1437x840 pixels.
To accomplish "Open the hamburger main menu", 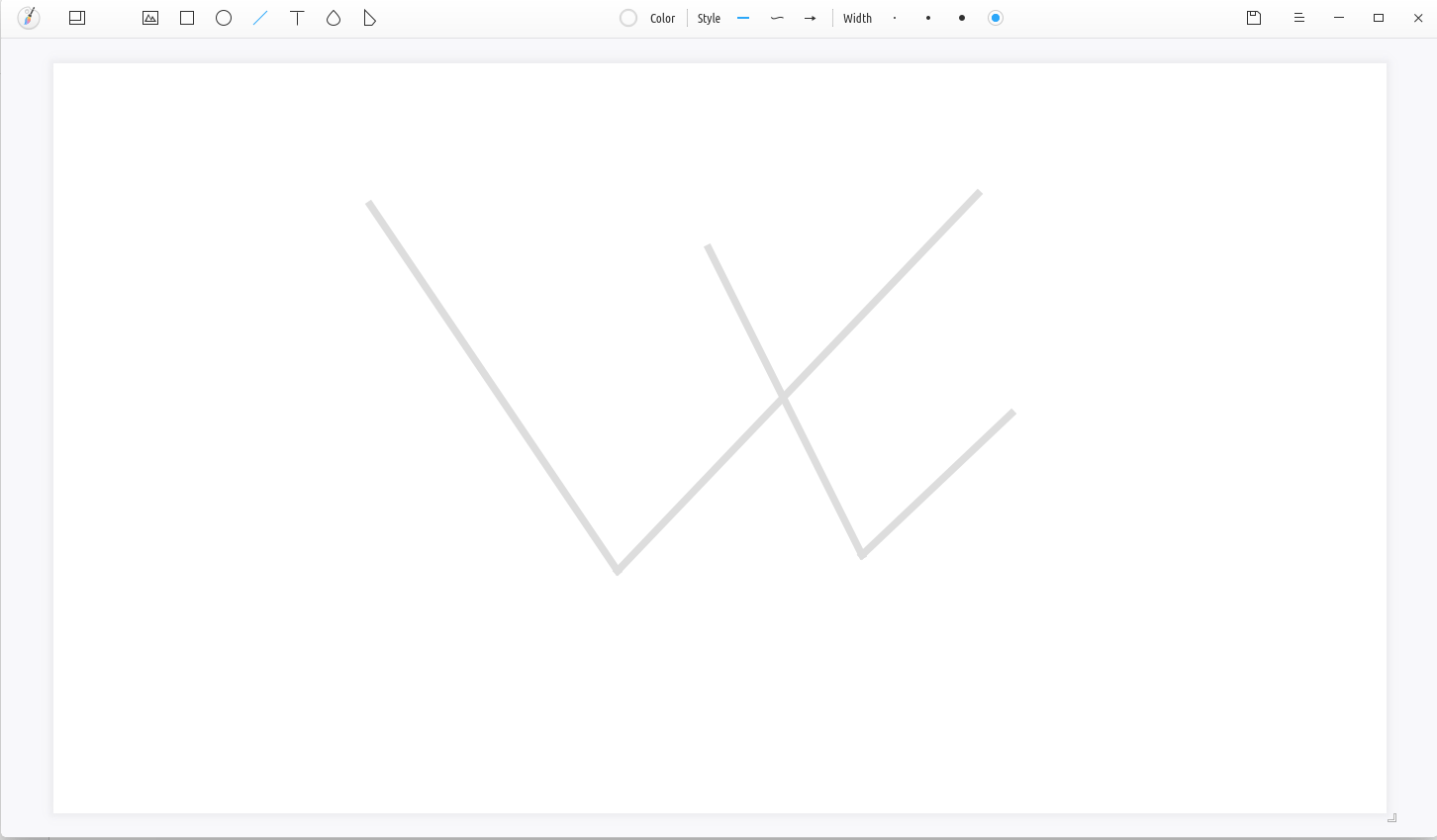I will [x=1299, y=18].
